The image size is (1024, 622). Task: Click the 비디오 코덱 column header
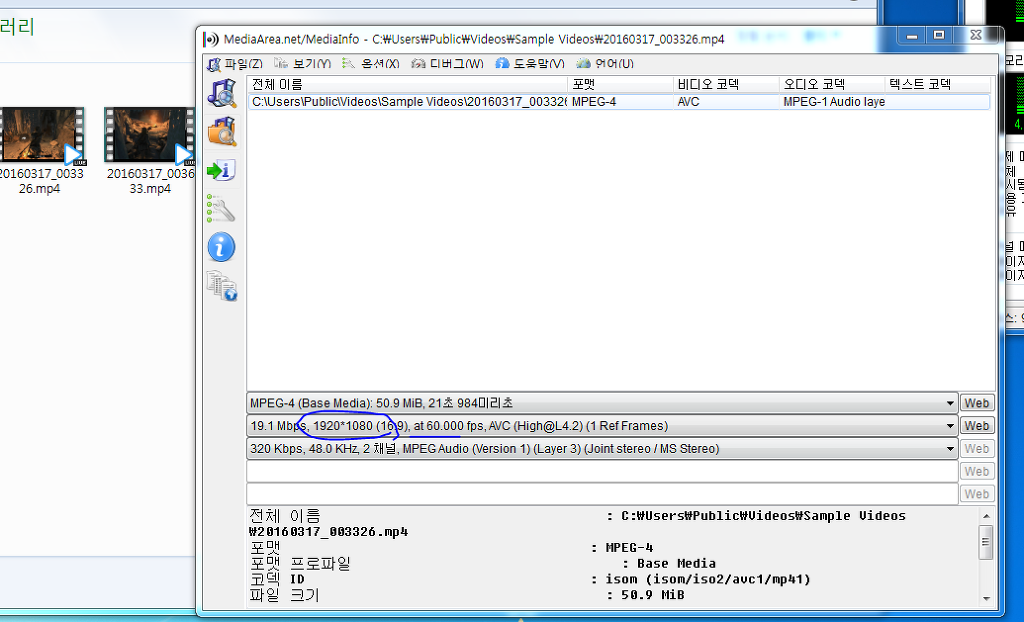726,84
